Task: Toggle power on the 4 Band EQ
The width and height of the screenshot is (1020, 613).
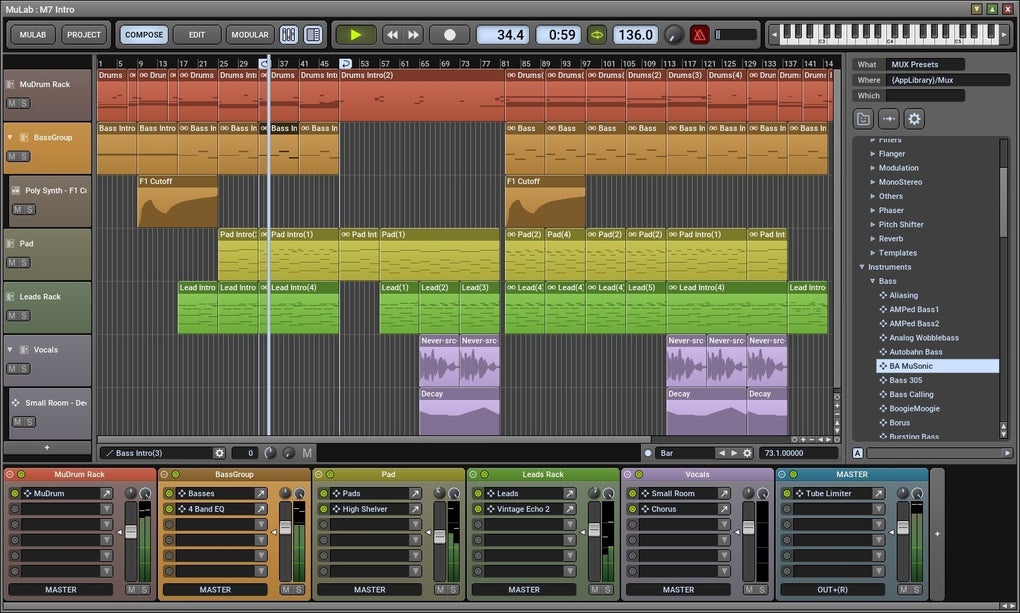Action: click(x=169, y=509)
